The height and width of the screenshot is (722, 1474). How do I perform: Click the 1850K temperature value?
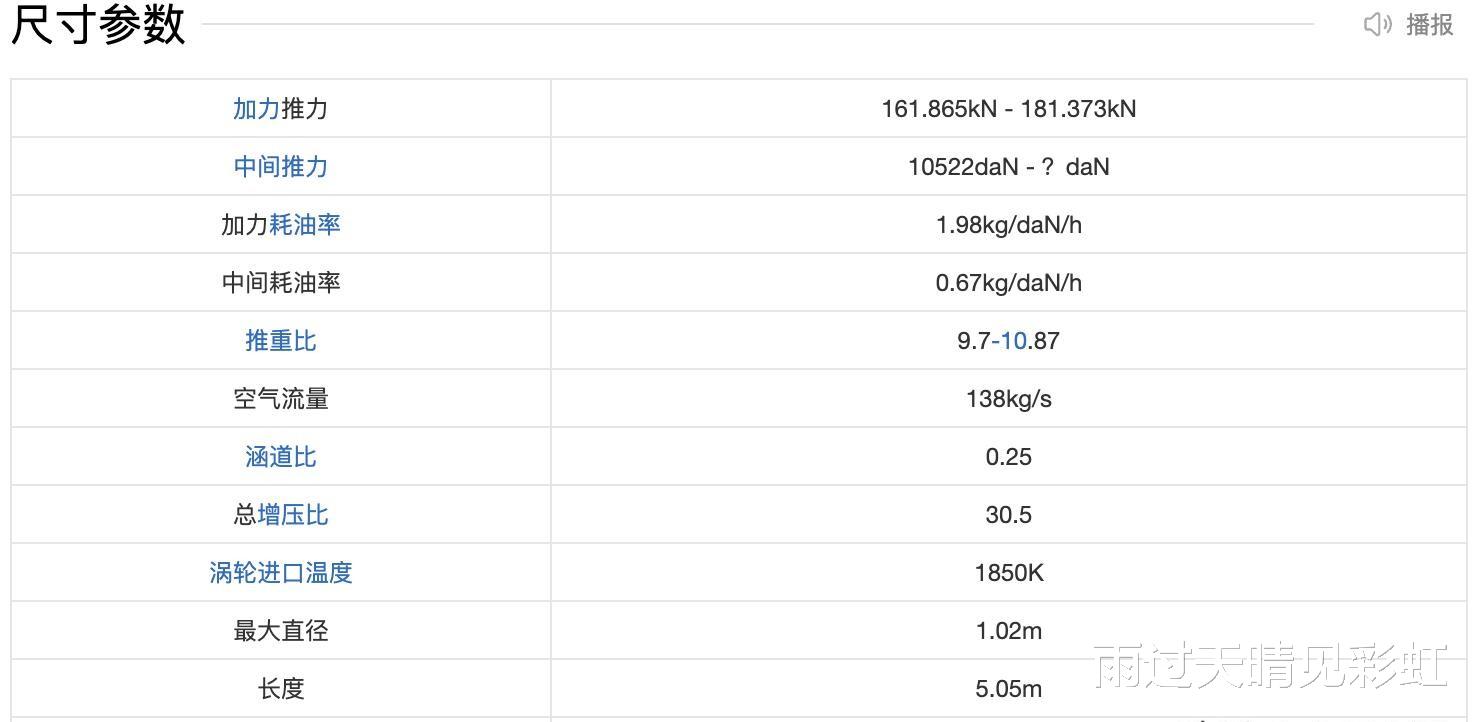point(1008,572)
